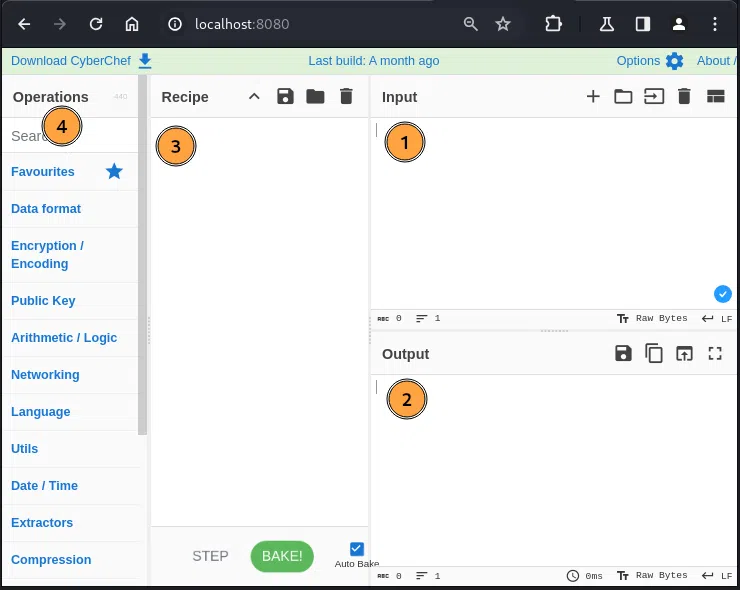Click the 0ms bake time indicator
This screenshot has width=740, height=590.
[x=585, y=575]
